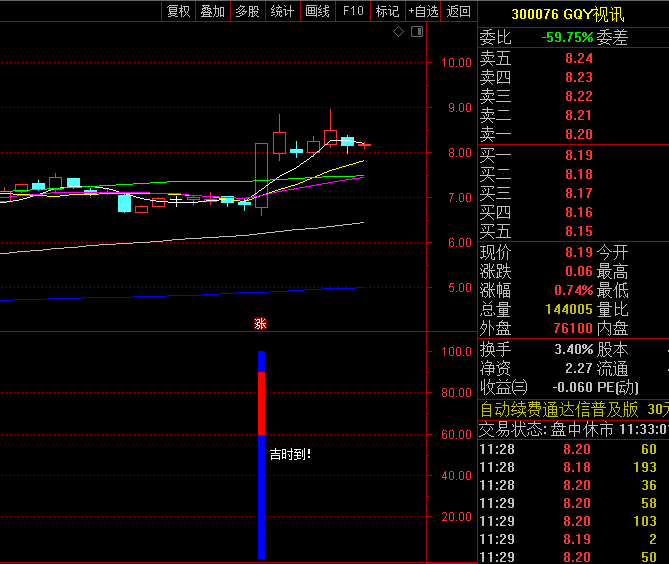The width and height of the screenshot is (669, 564).
Task: Open F10 company information
Action: coord(353,11)
